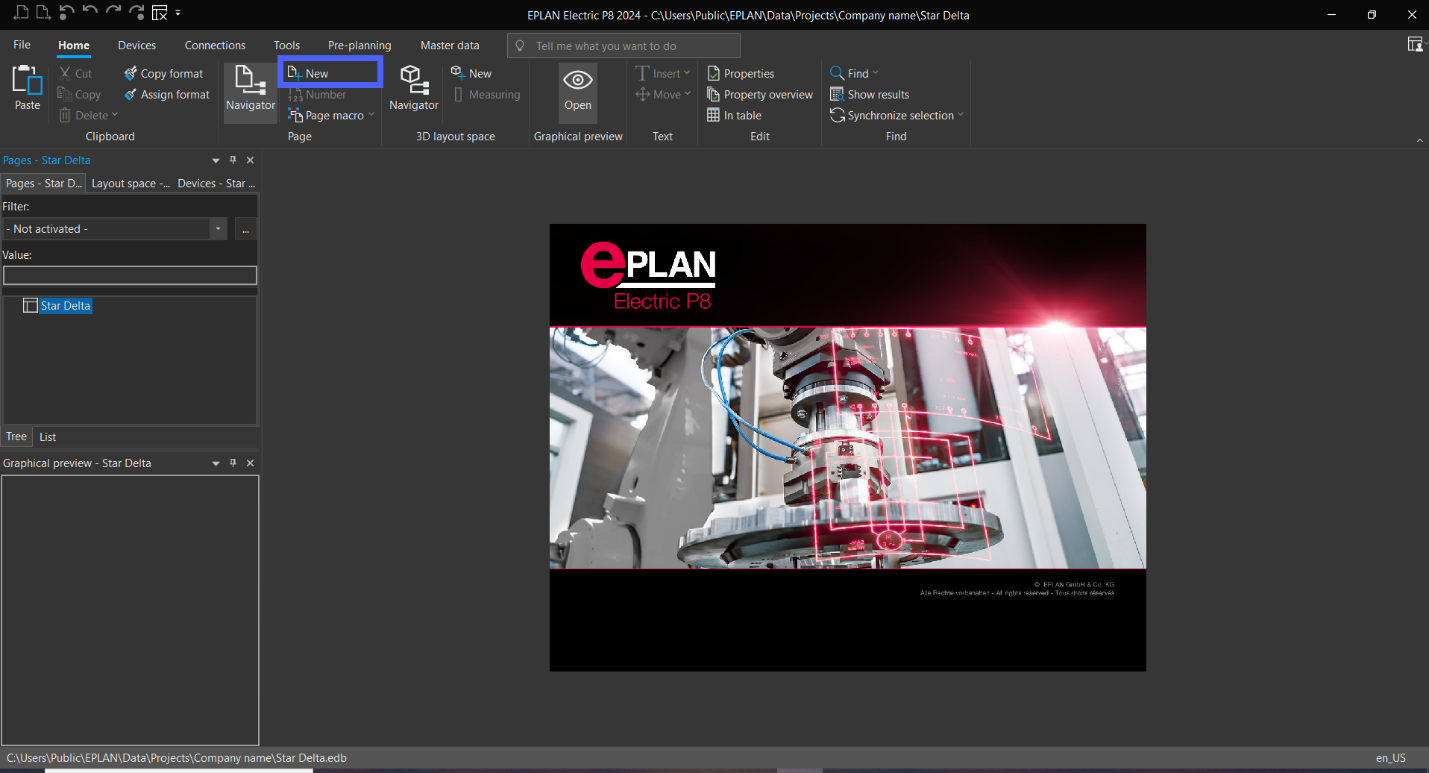Click the Redo arrow in title bar
This screenshot has width=1429, height=773.
(113, 11)
